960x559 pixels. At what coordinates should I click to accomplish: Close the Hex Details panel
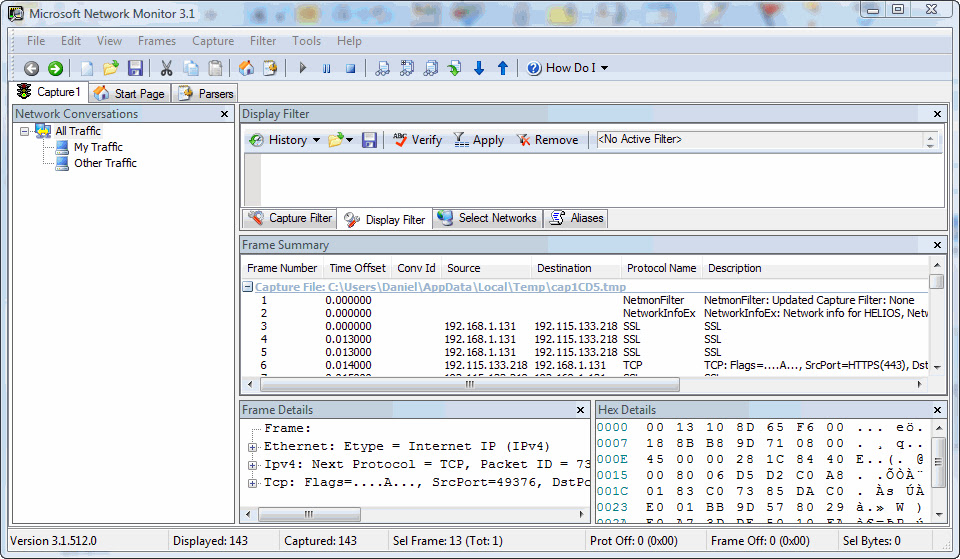pos(937,410)
